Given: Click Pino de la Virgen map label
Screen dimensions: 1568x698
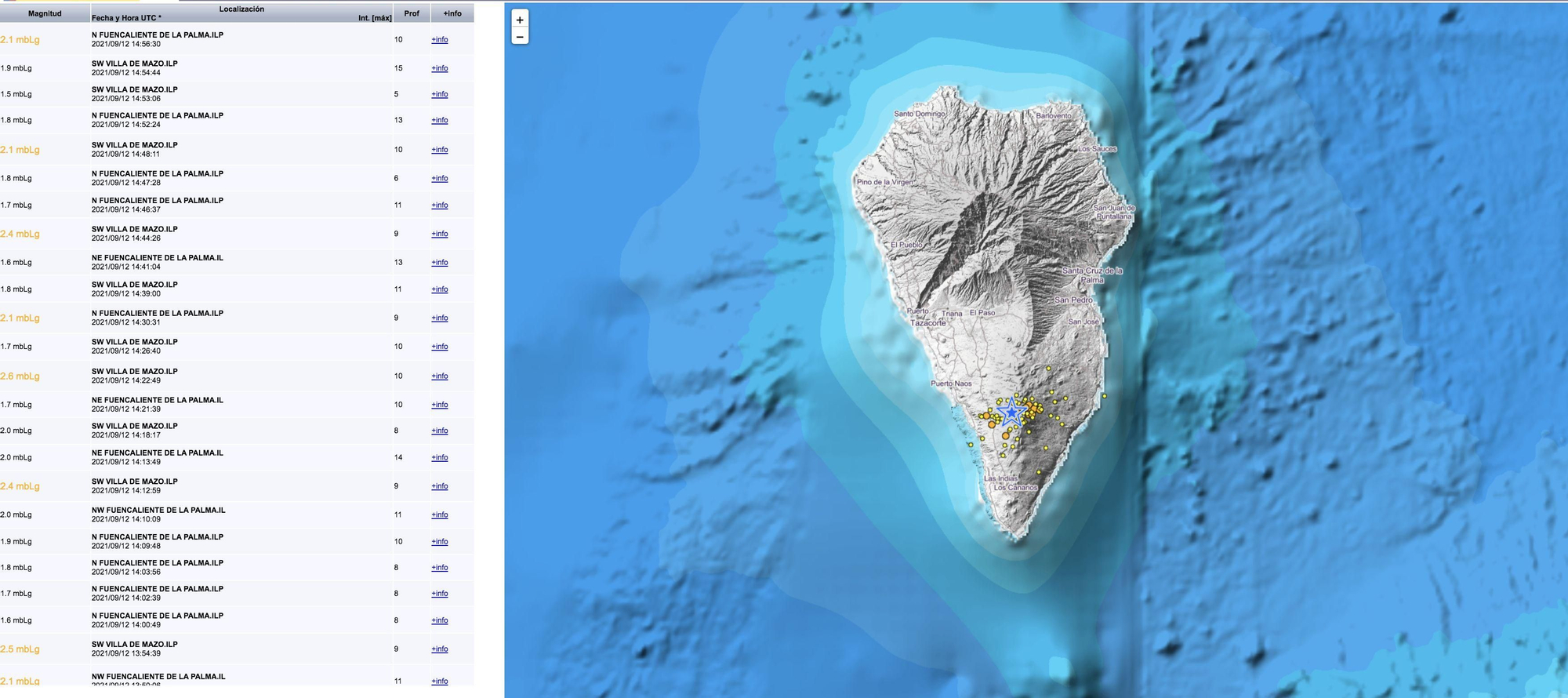Looking at the screenshot, I should (885, 182).
